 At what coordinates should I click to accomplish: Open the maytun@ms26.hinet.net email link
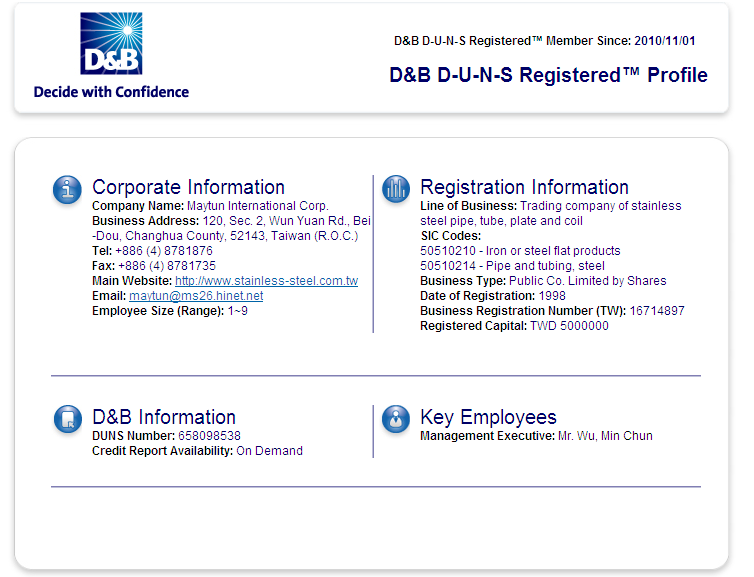click(196, 296)
